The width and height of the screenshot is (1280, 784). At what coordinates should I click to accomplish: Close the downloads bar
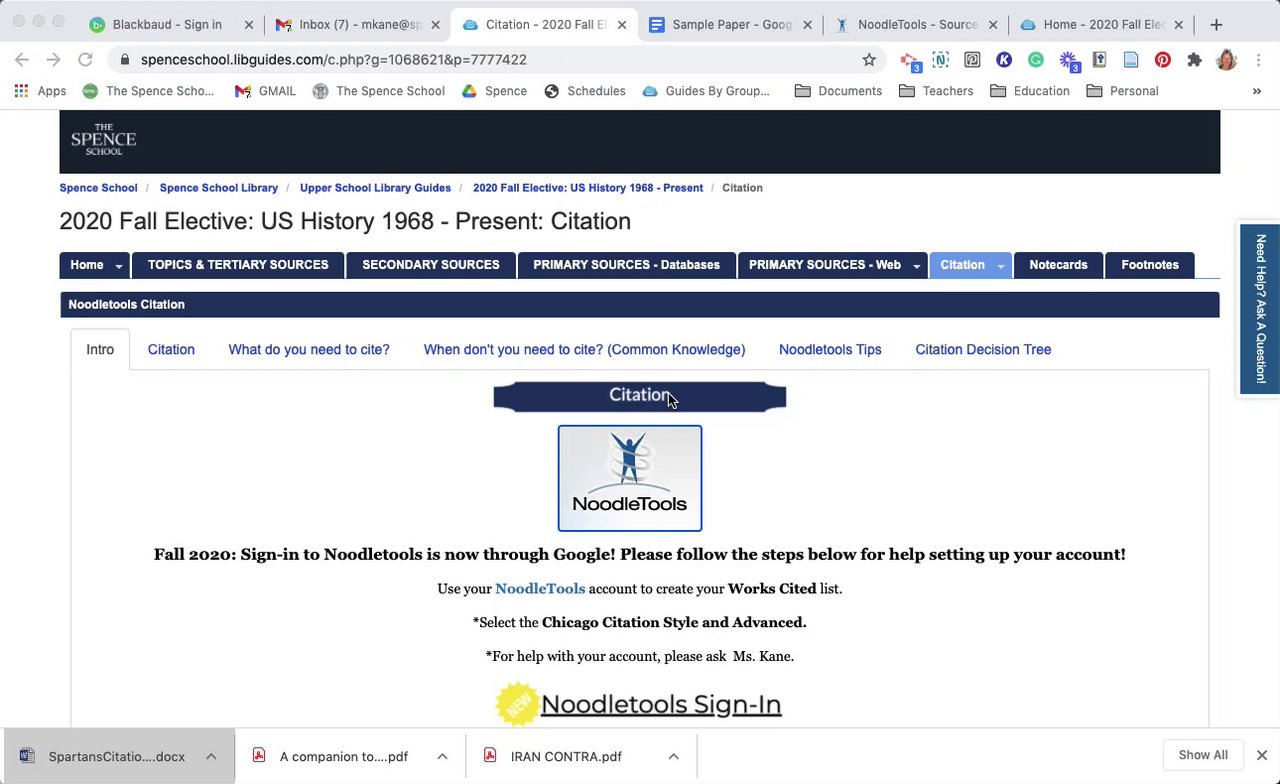[1262, 755]
